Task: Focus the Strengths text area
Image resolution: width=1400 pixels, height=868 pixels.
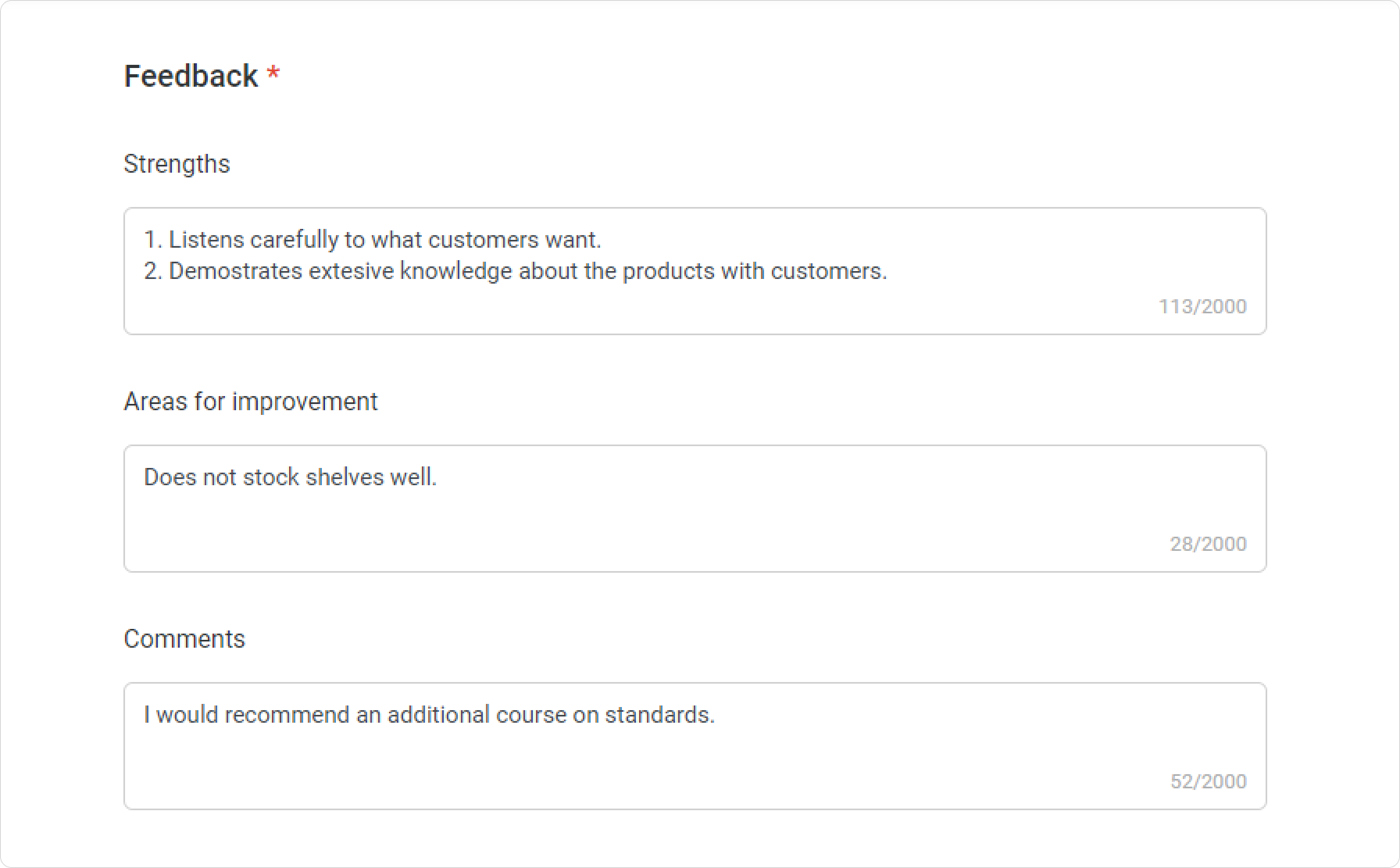Action: 695,271
